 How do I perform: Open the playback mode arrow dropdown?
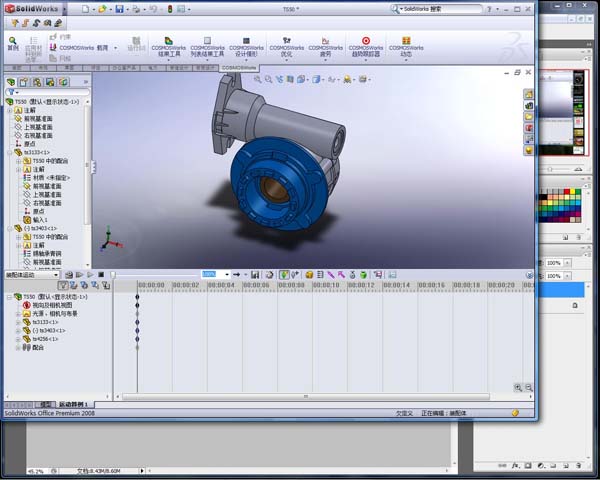pos(245,274)
